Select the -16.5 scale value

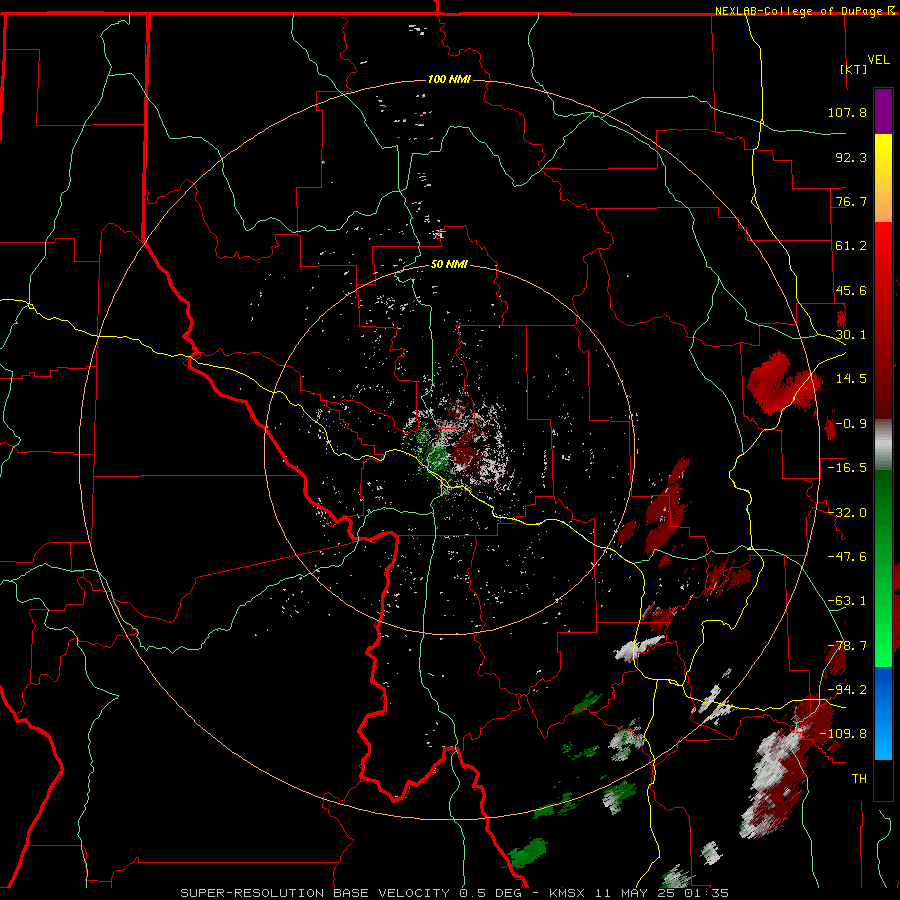tap(847, 468)
